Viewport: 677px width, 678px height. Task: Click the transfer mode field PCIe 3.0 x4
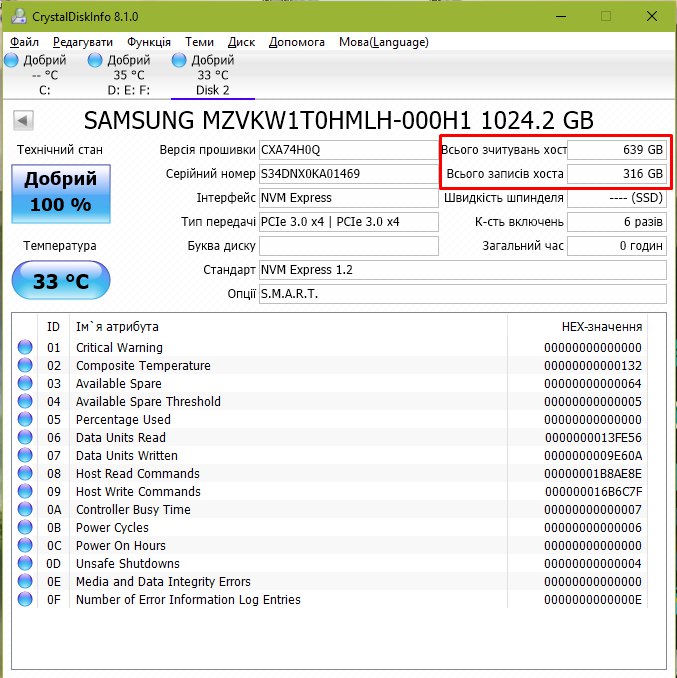(348, 222)
